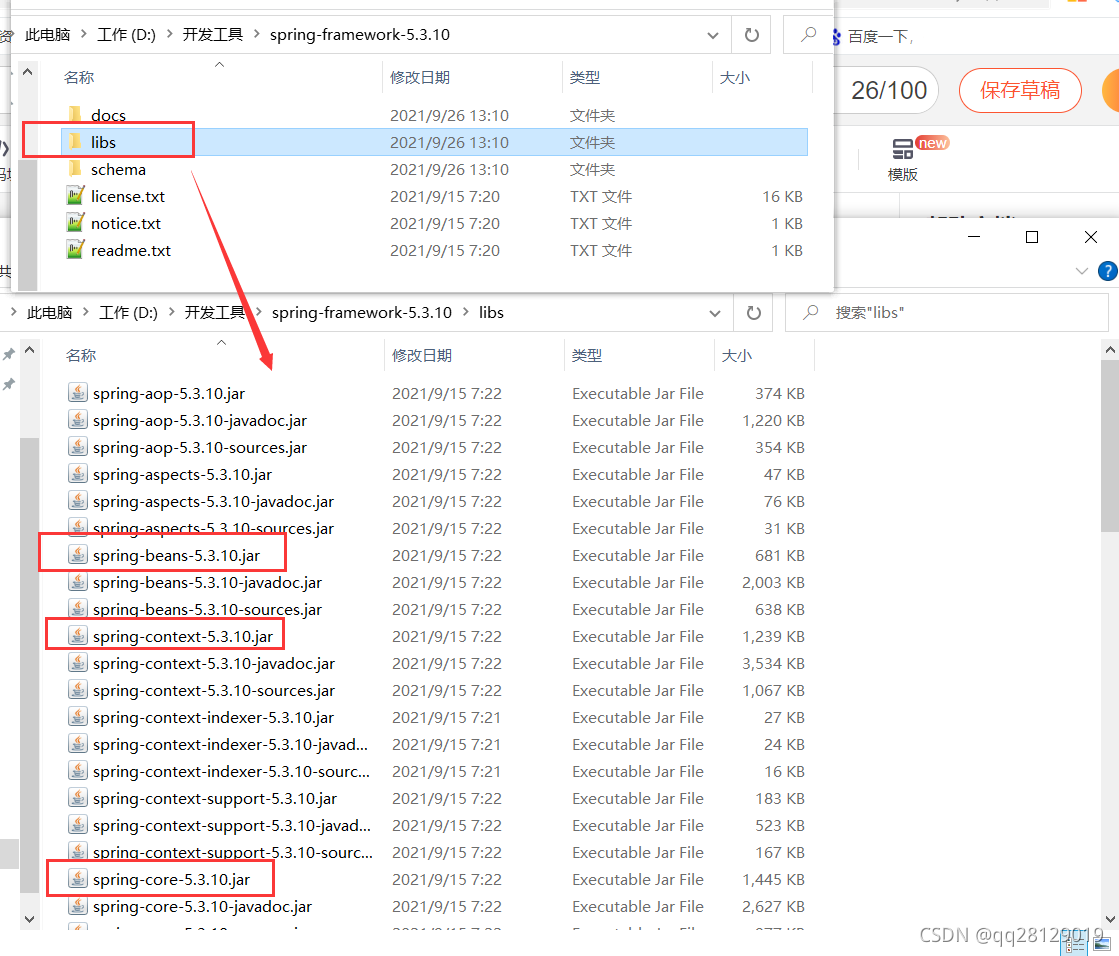The image size is (1119, 956).
Task: Navigate to 工作 (D:) in libs address bar
Action: pyautogui.click(x=128, y=312)
